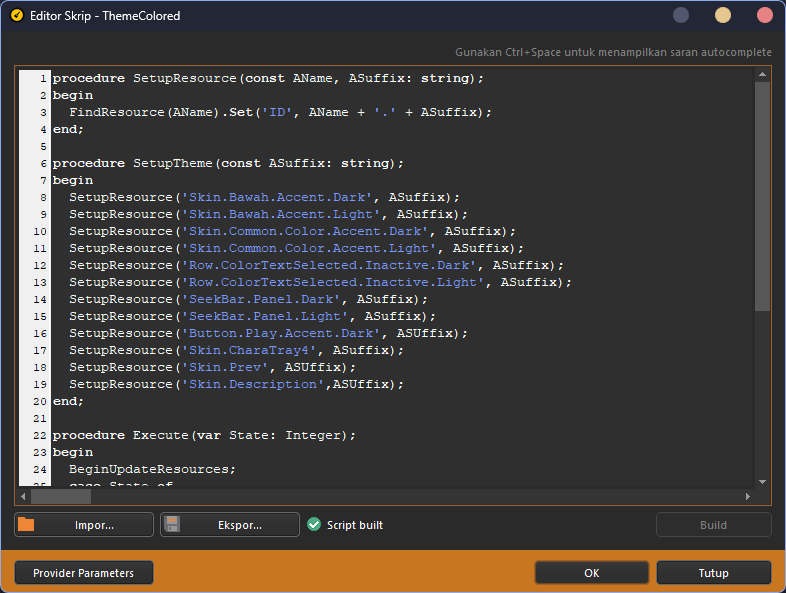The image size is (786, 593).
Task: Close the editor with the red circle button
Action: (x=765, y=15)
